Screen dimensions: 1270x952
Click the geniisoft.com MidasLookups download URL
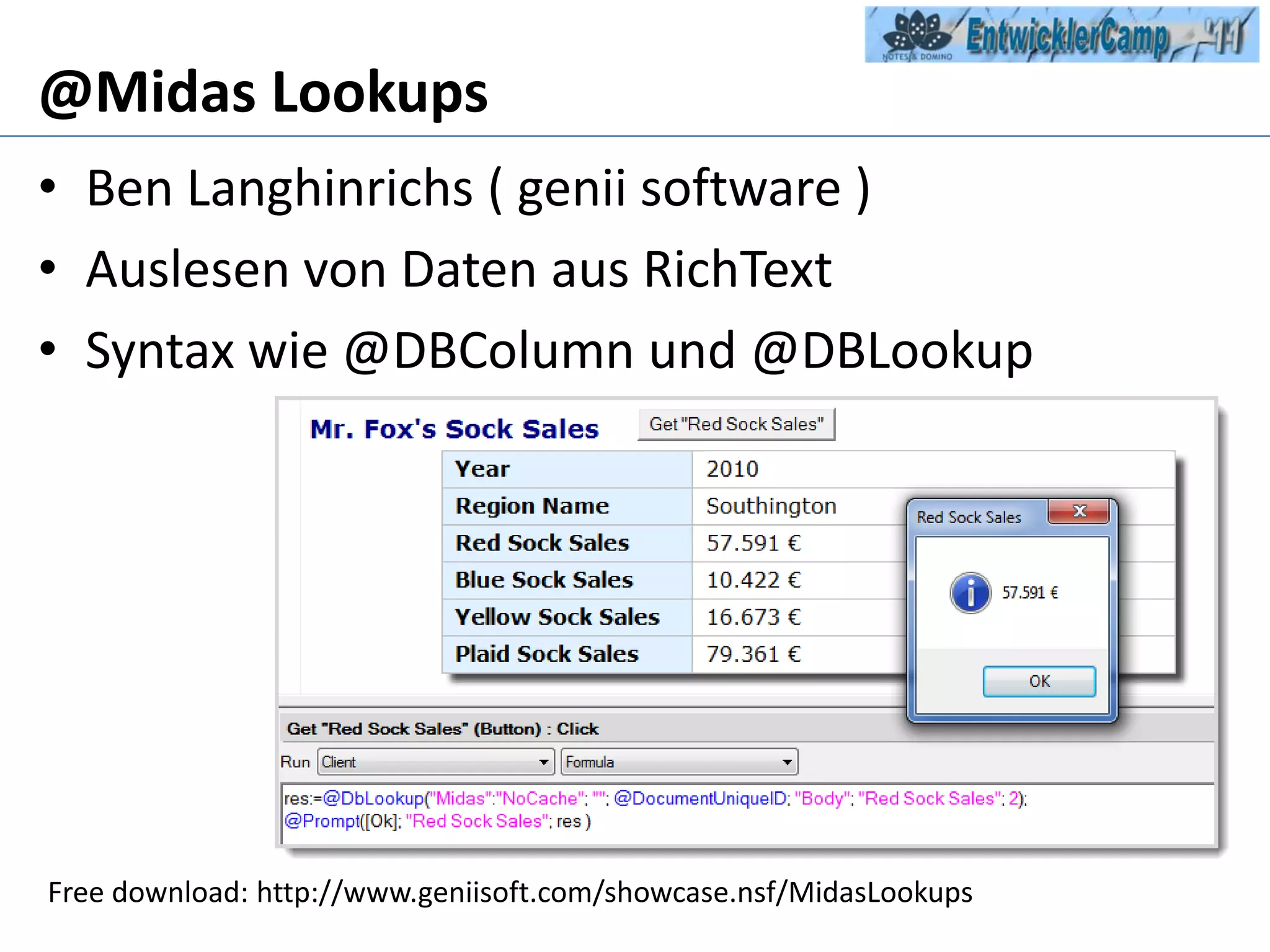click(615, 892)
